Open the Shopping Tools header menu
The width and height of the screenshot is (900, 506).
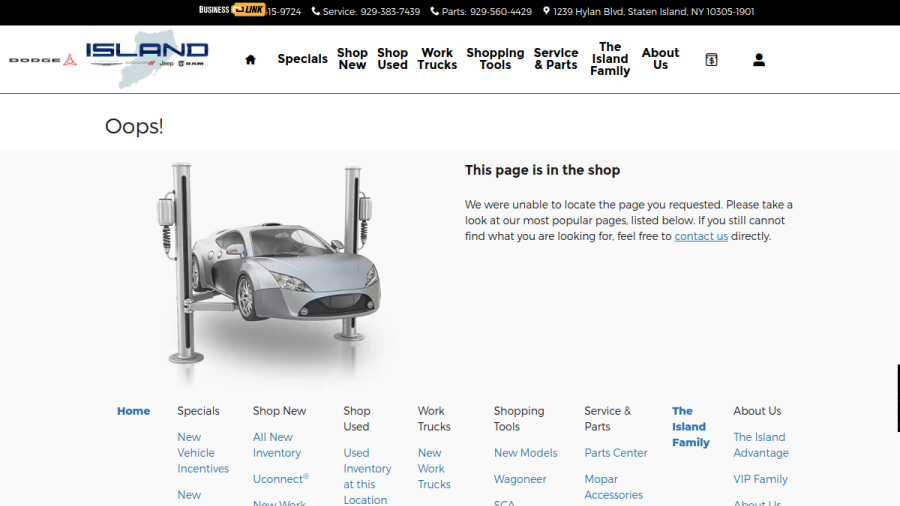tap(495, 59)
